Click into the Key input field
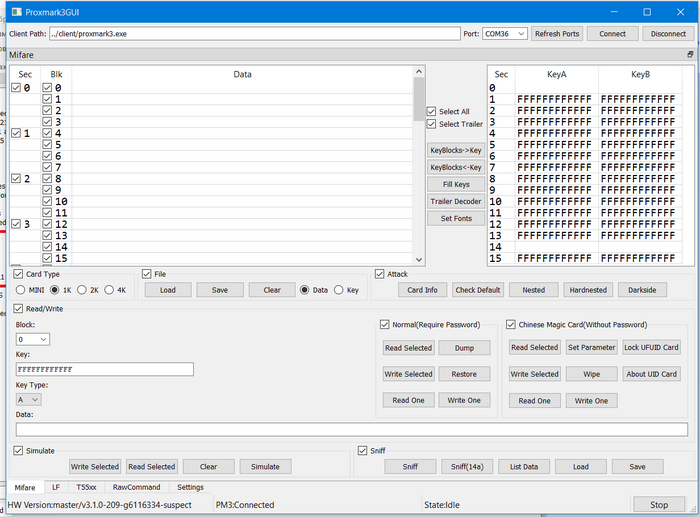The width and height of the screenshot is (700, 517). coord(104,369)
